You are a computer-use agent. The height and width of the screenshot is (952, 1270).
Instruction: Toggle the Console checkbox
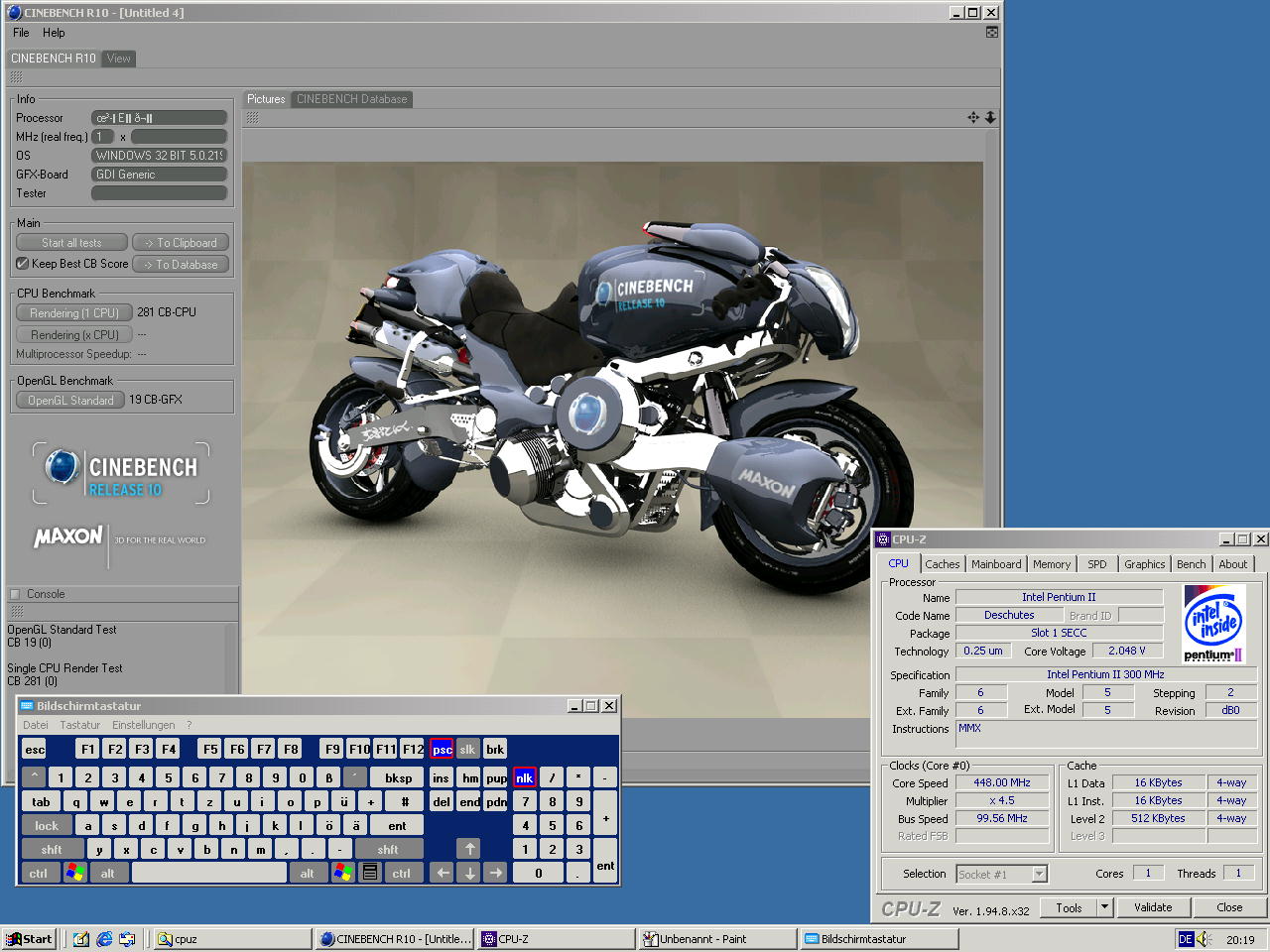tap(15, 594)
